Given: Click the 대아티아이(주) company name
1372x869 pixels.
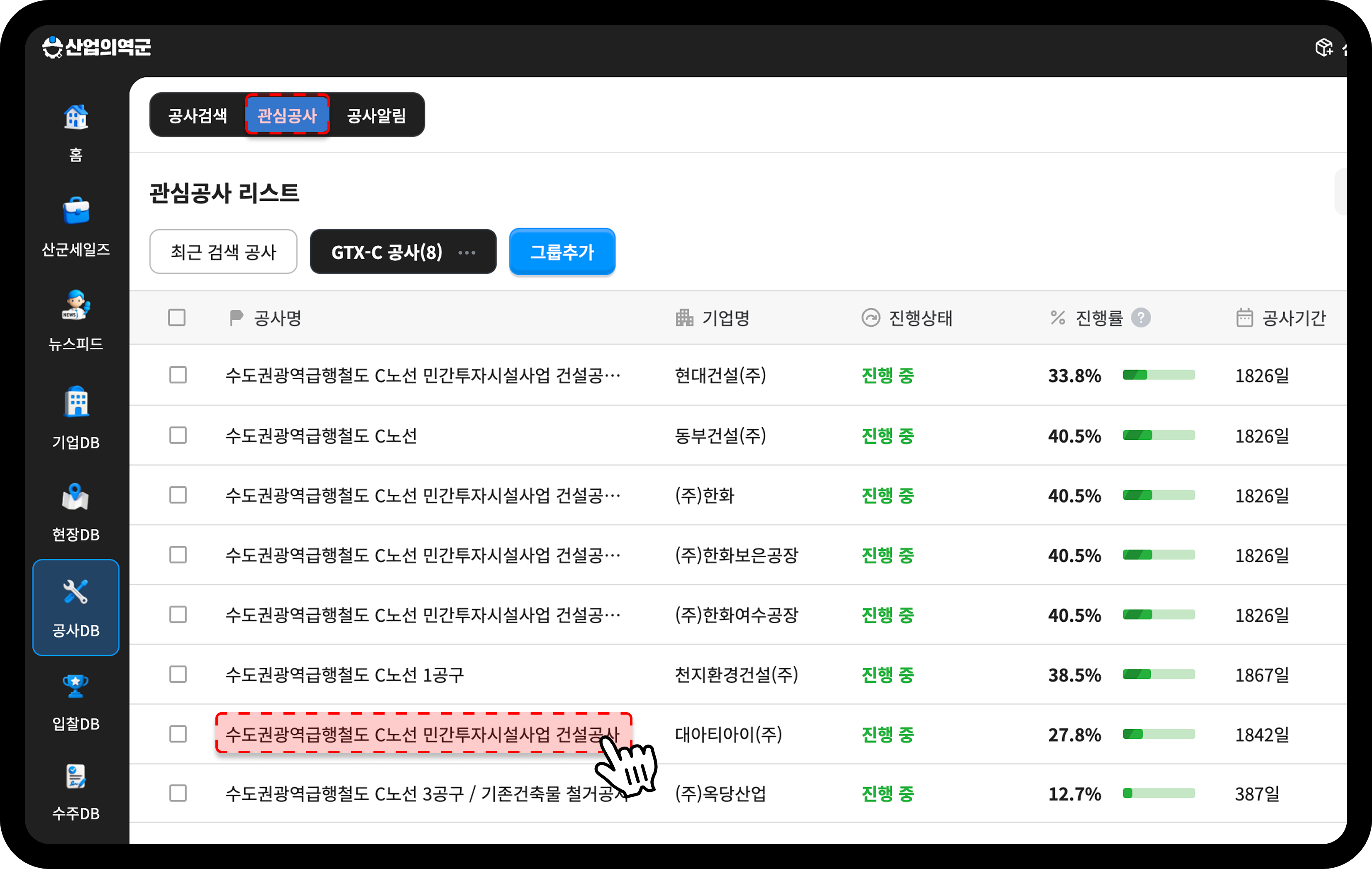Looking at the screenshot, I should coord(729,735).
